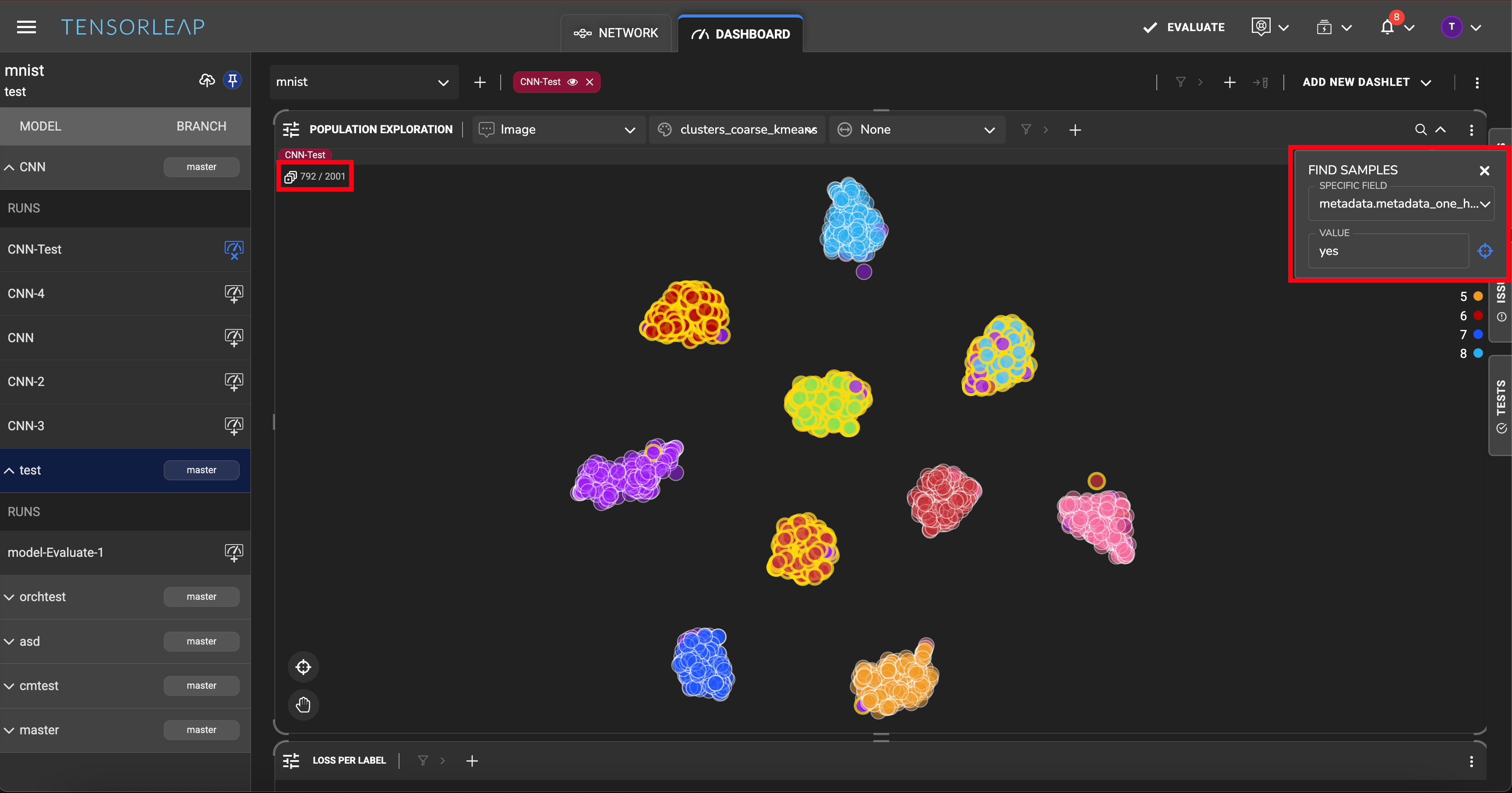Remove CNN-Test from dashboard via monitor icon
1512x793 pixels.
click(x=233, y=249)
